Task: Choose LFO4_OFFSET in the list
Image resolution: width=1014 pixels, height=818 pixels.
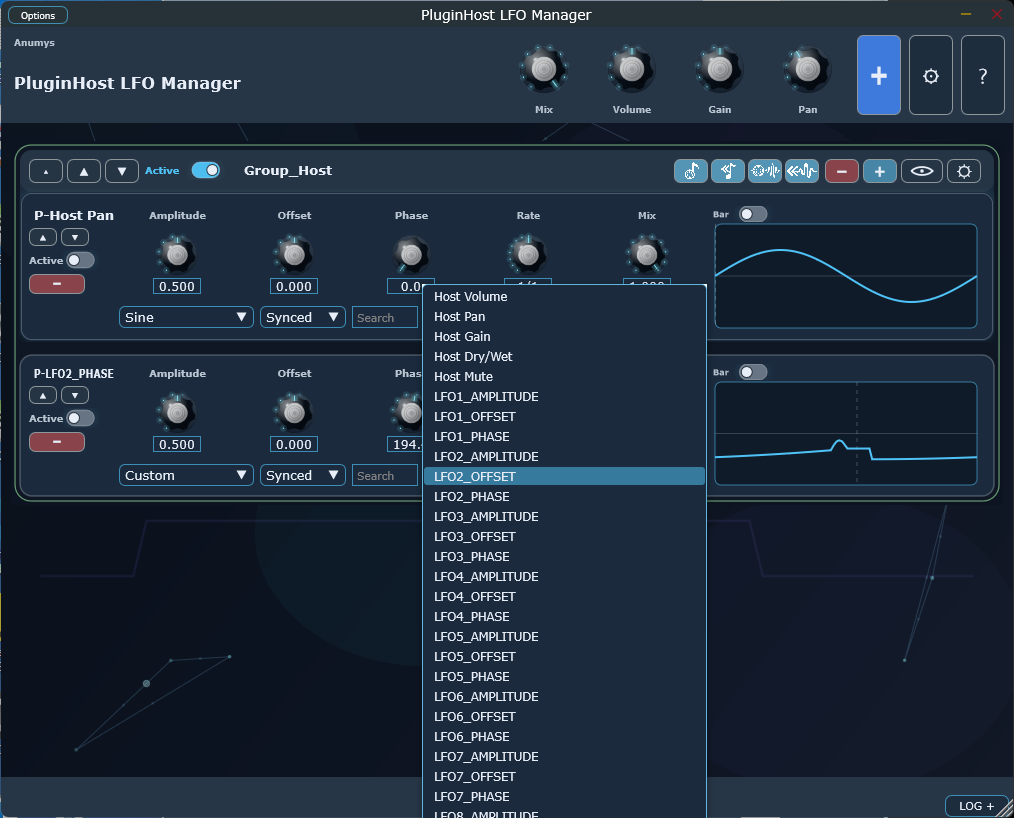Action: [564, 597]
